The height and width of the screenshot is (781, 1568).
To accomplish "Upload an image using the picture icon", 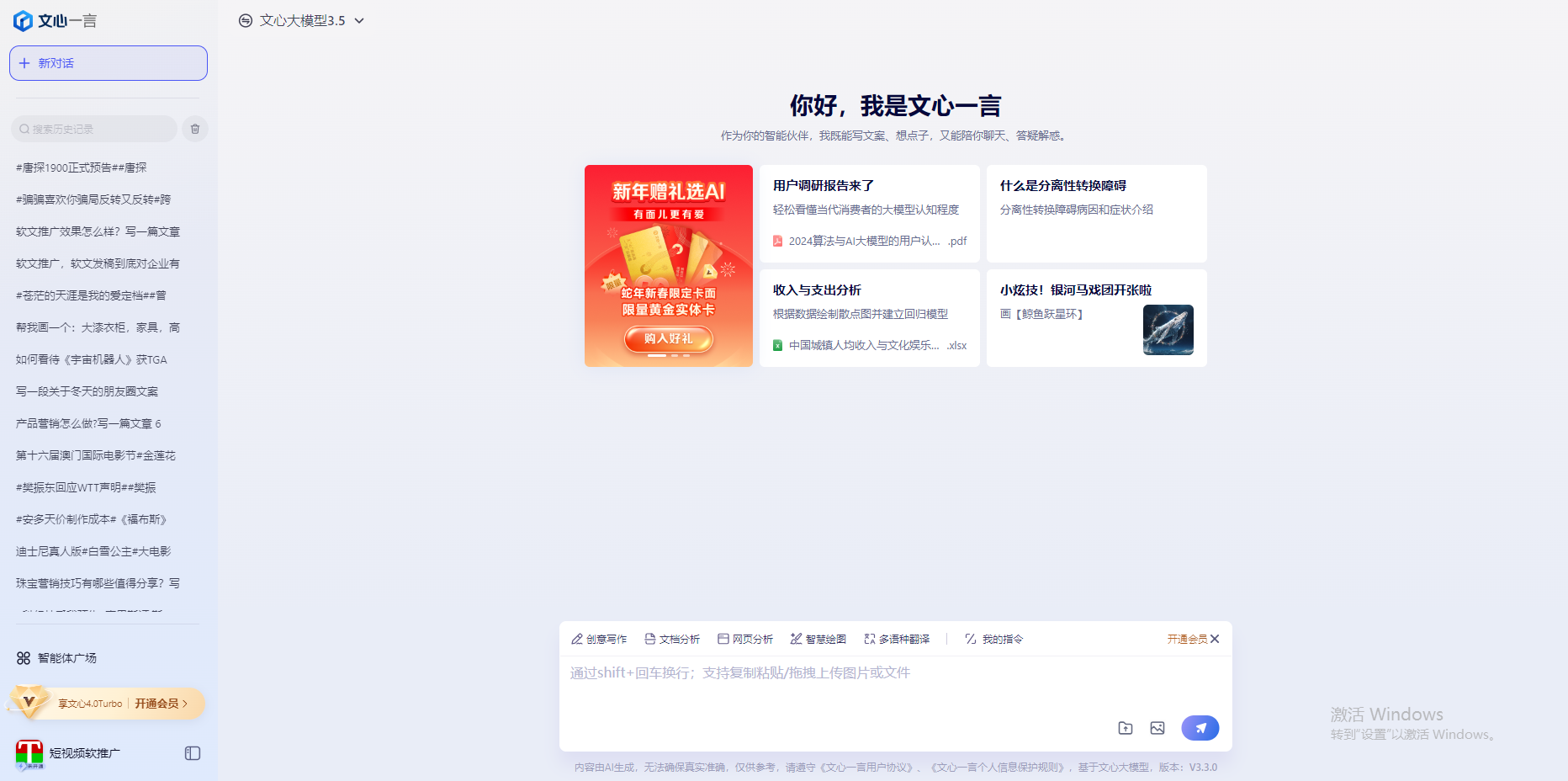I will point(1157,728).
